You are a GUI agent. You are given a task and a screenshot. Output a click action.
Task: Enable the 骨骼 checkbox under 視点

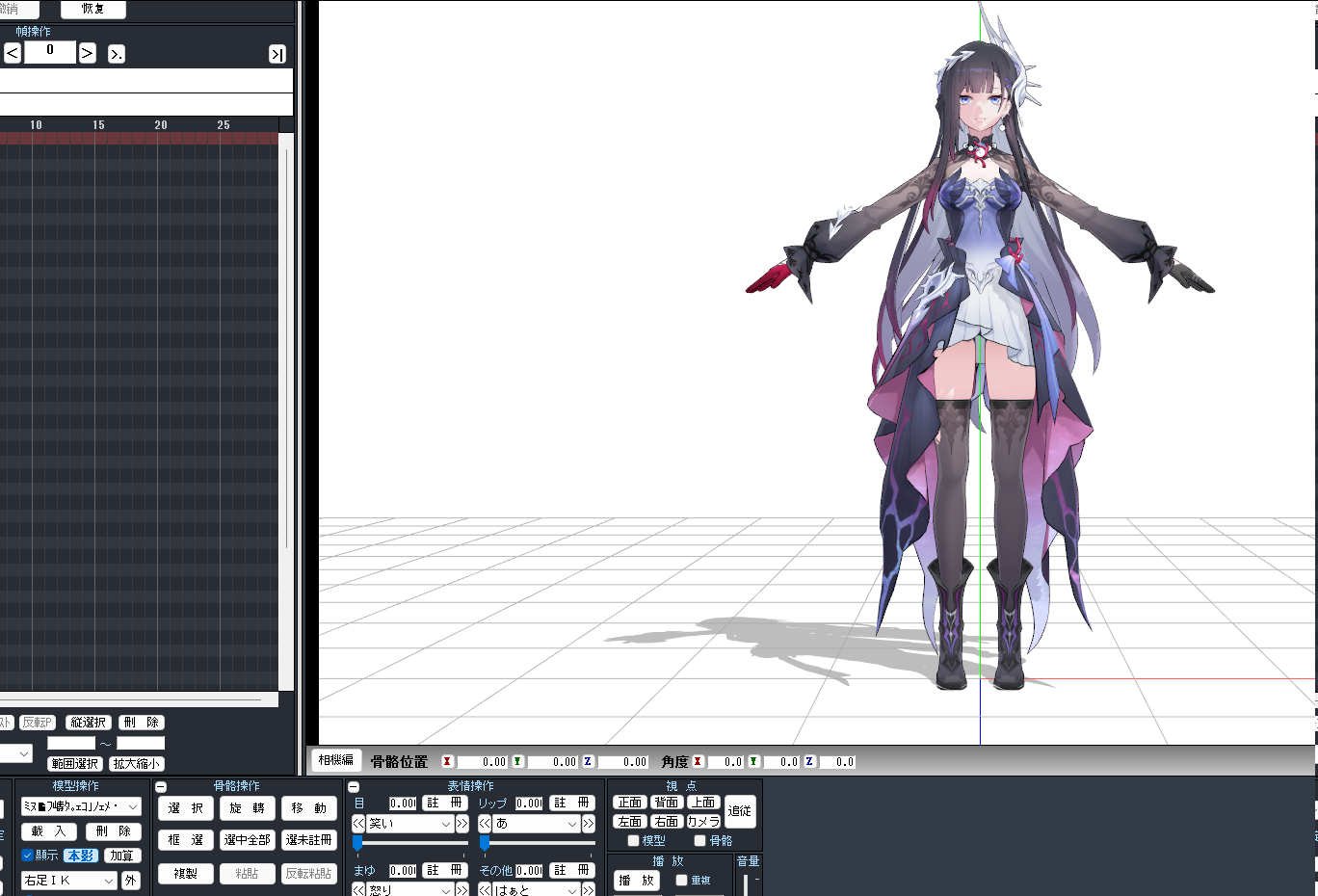[699, 841]
